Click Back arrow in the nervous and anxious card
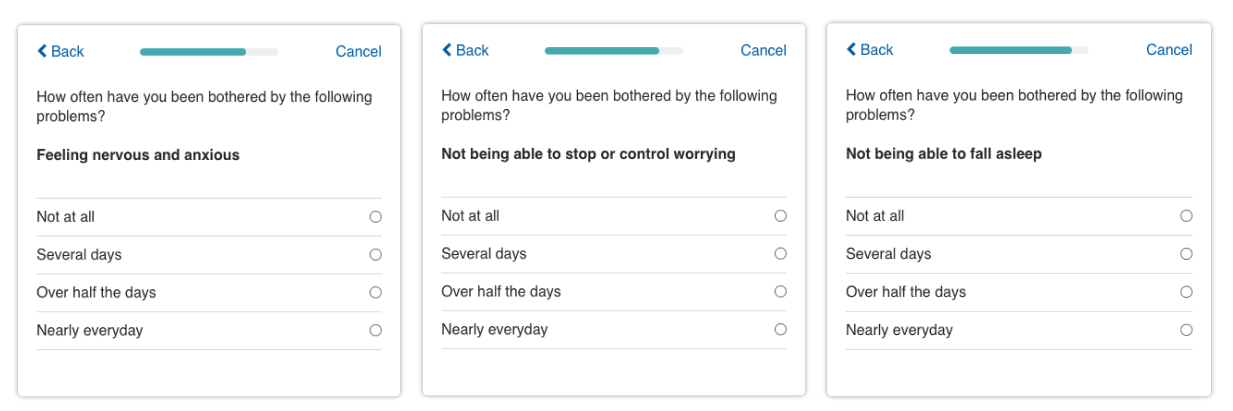 click(x=60, y=51)
